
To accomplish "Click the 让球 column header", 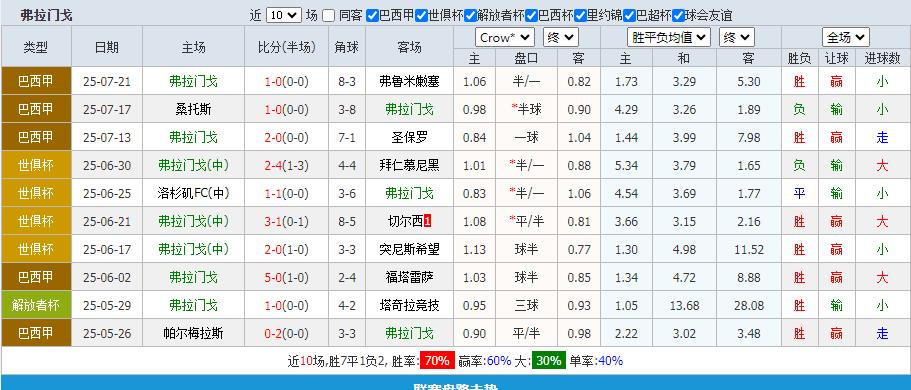I will click(x=837, y=58).
